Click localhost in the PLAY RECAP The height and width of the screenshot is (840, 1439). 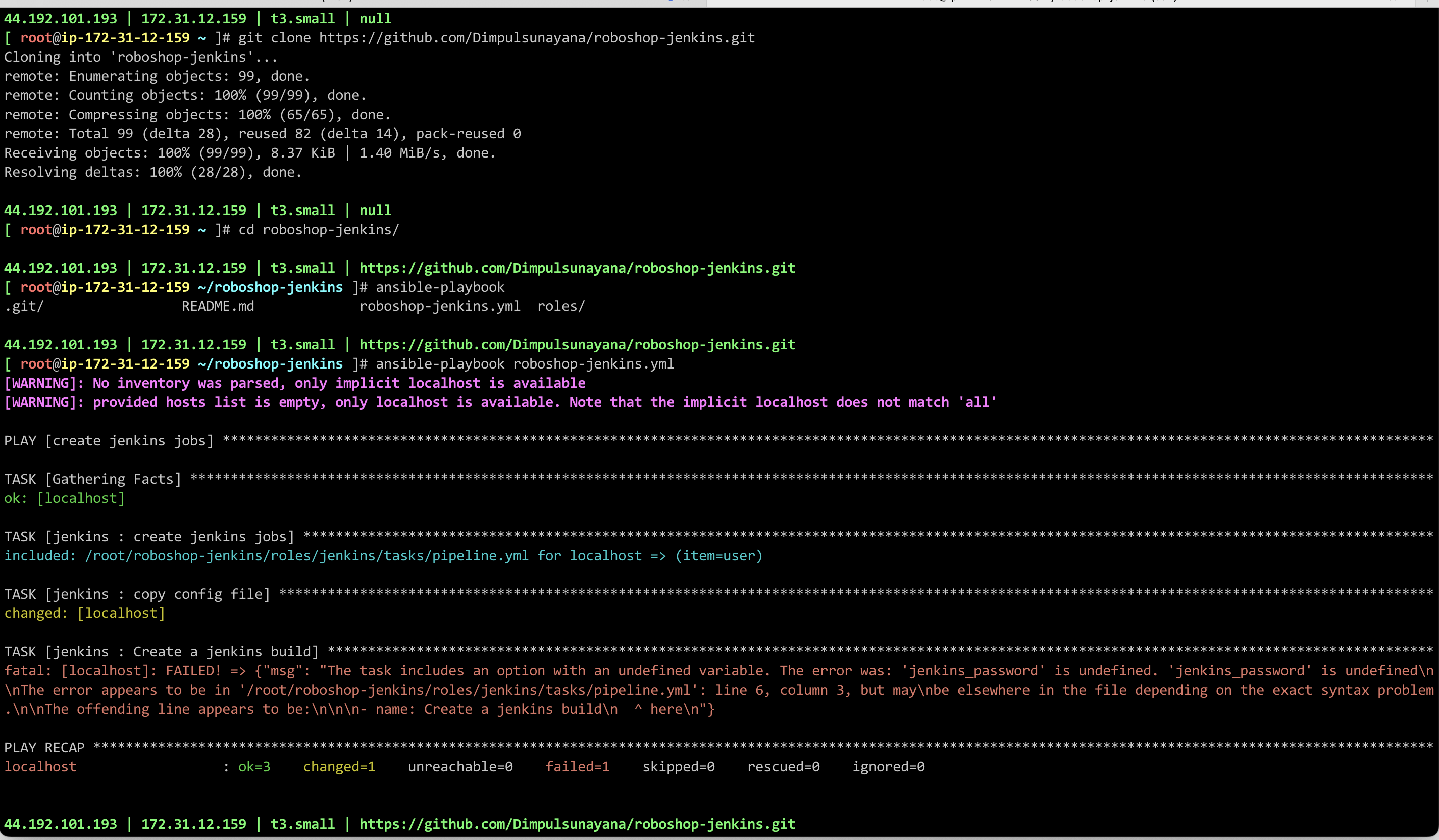click(x=40, y=766)
